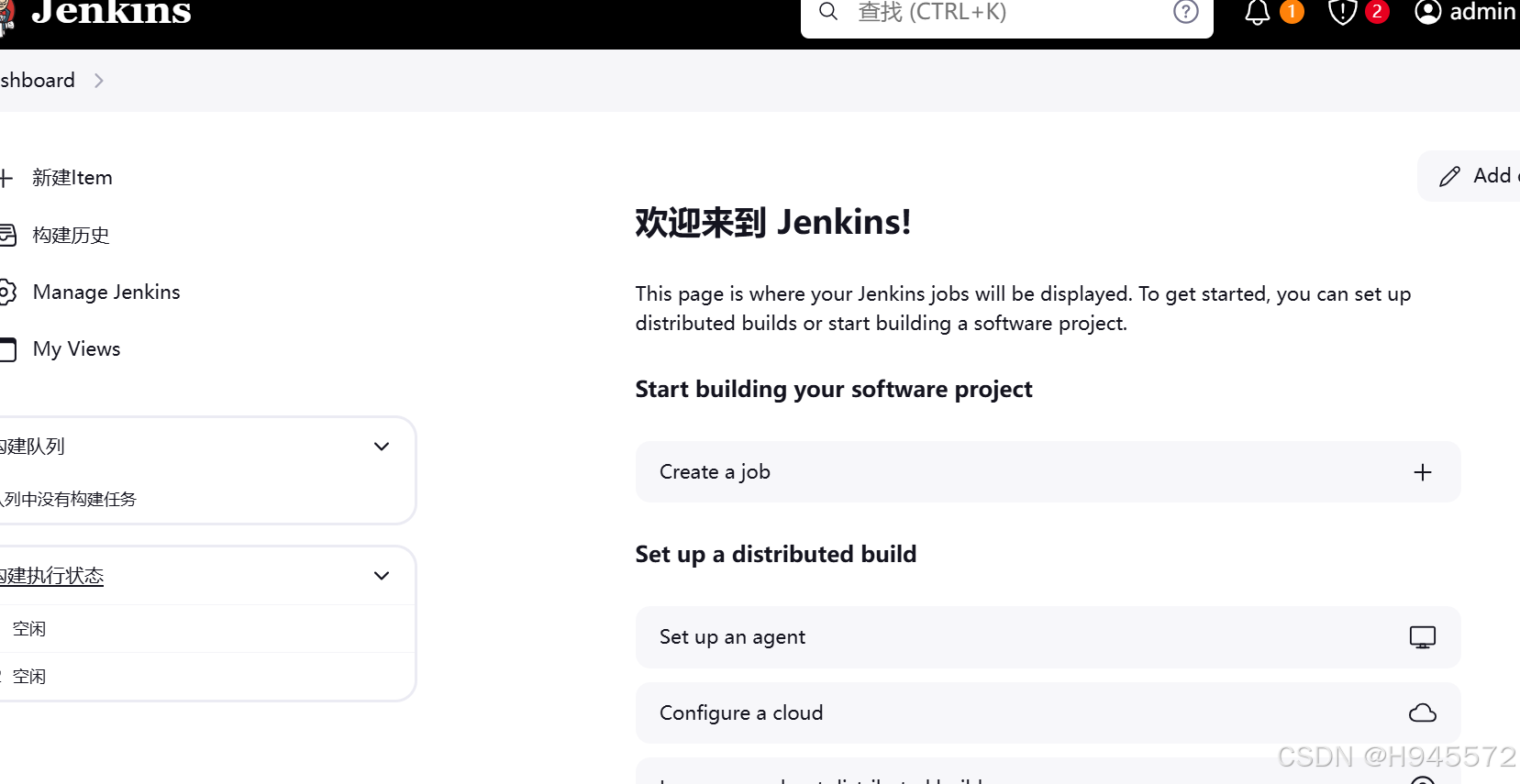
Task: Open the notifications bell icon
Action: (1258, 11)
